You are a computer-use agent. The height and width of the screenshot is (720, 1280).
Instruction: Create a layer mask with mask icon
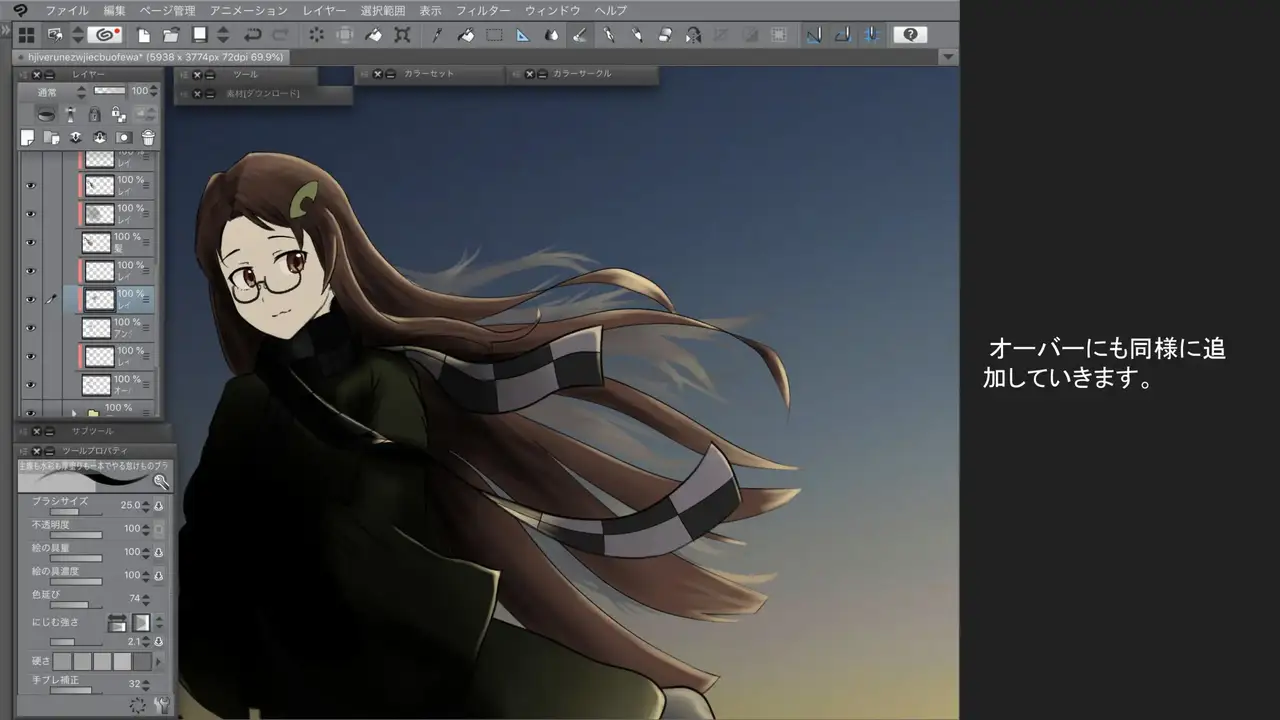[x=123, y=138]
